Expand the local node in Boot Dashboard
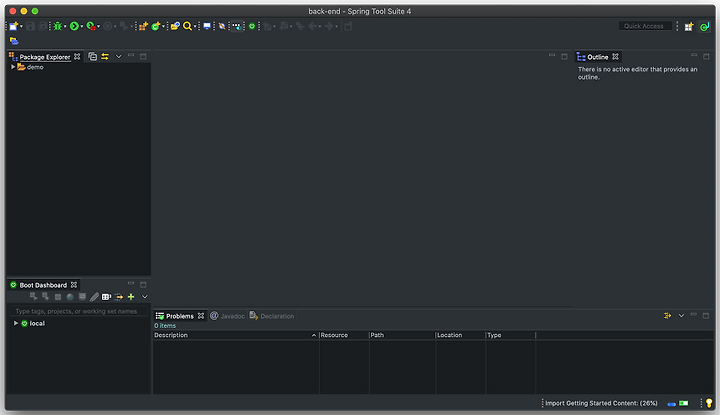This screenshot has height=415, width=720. click(x=16, y=323)
